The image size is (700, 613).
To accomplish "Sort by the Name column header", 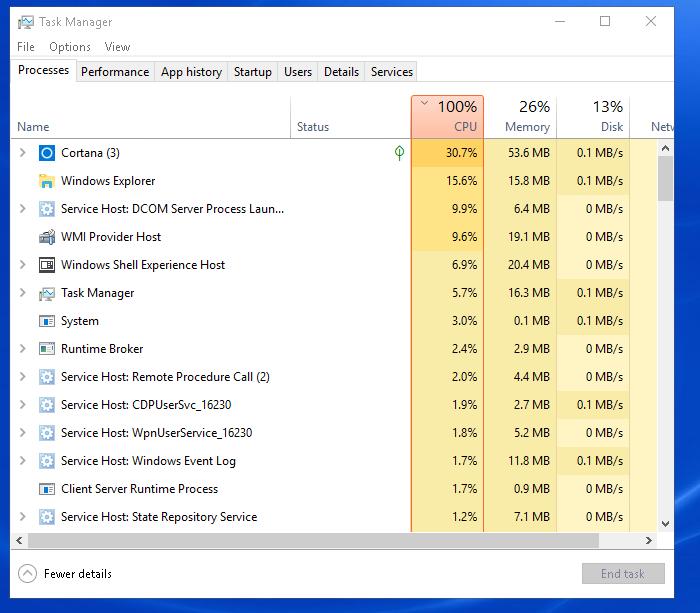I will coord(151,117).
